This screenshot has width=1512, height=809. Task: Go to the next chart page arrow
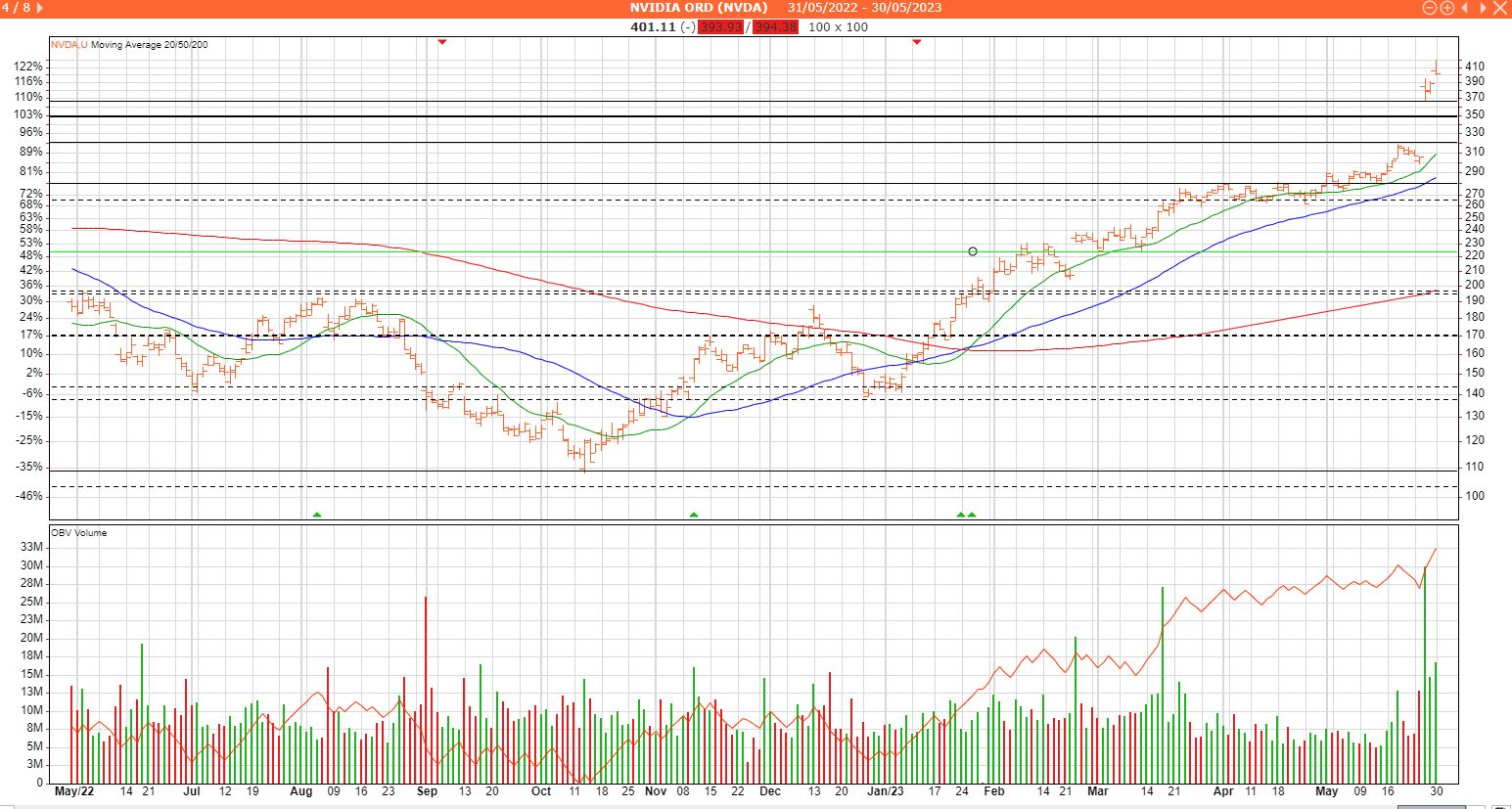click(40, 8)
